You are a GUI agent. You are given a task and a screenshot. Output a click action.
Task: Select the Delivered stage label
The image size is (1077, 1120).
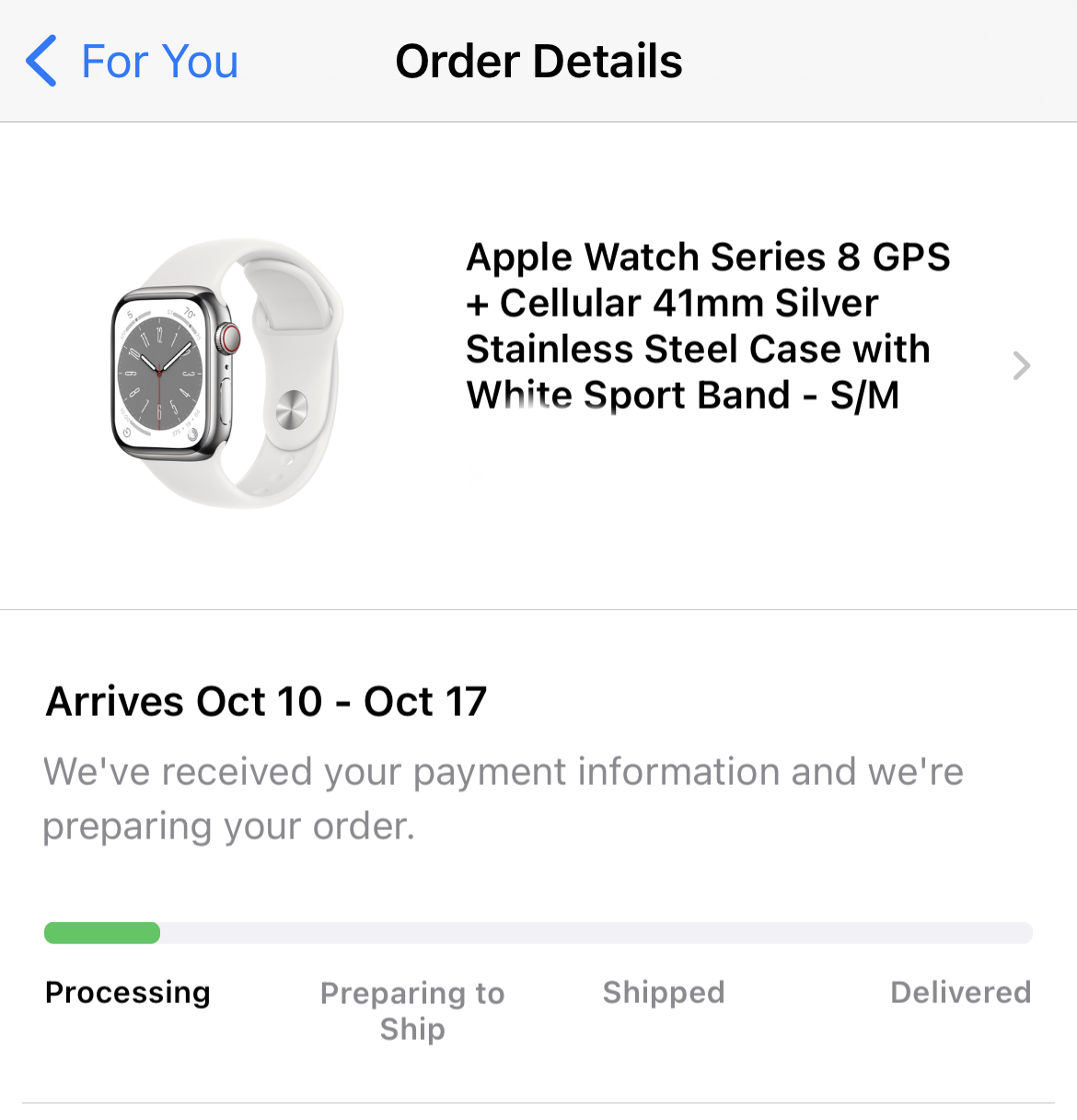click(960, 992)
